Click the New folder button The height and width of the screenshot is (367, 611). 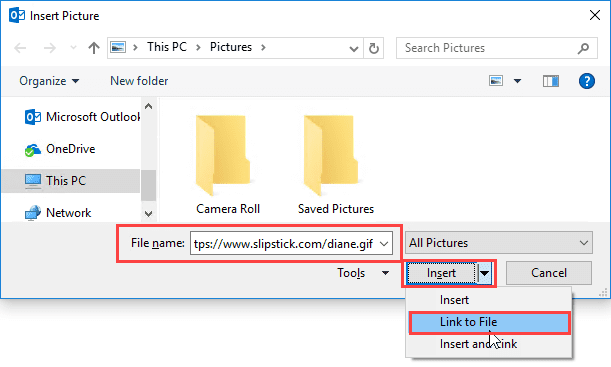[x=139, y=81]
